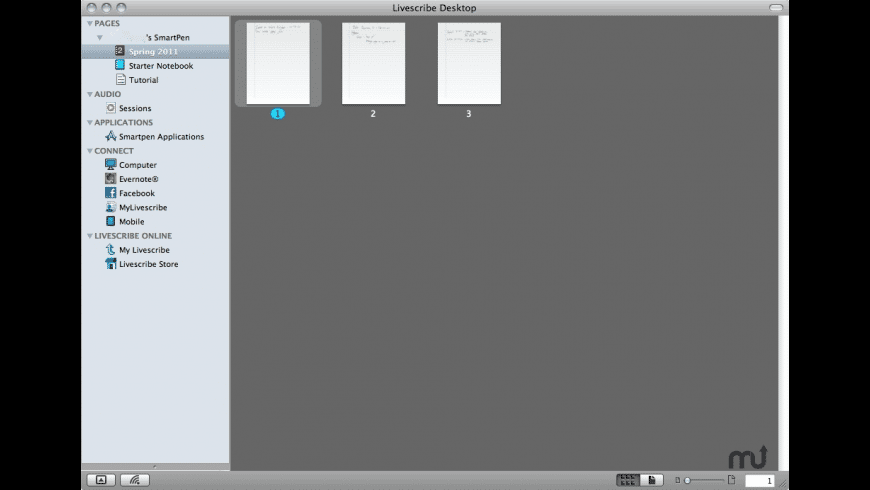Click the toolbar toggle pill button
The image size is (870, 490).
point(776,7)
